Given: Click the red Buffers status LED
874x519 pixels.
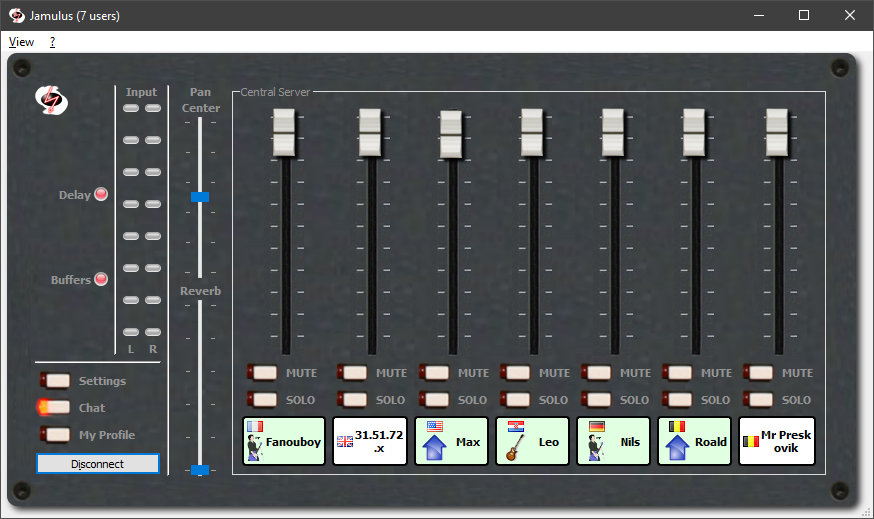Looking at the screenshot, I should 101,279.
